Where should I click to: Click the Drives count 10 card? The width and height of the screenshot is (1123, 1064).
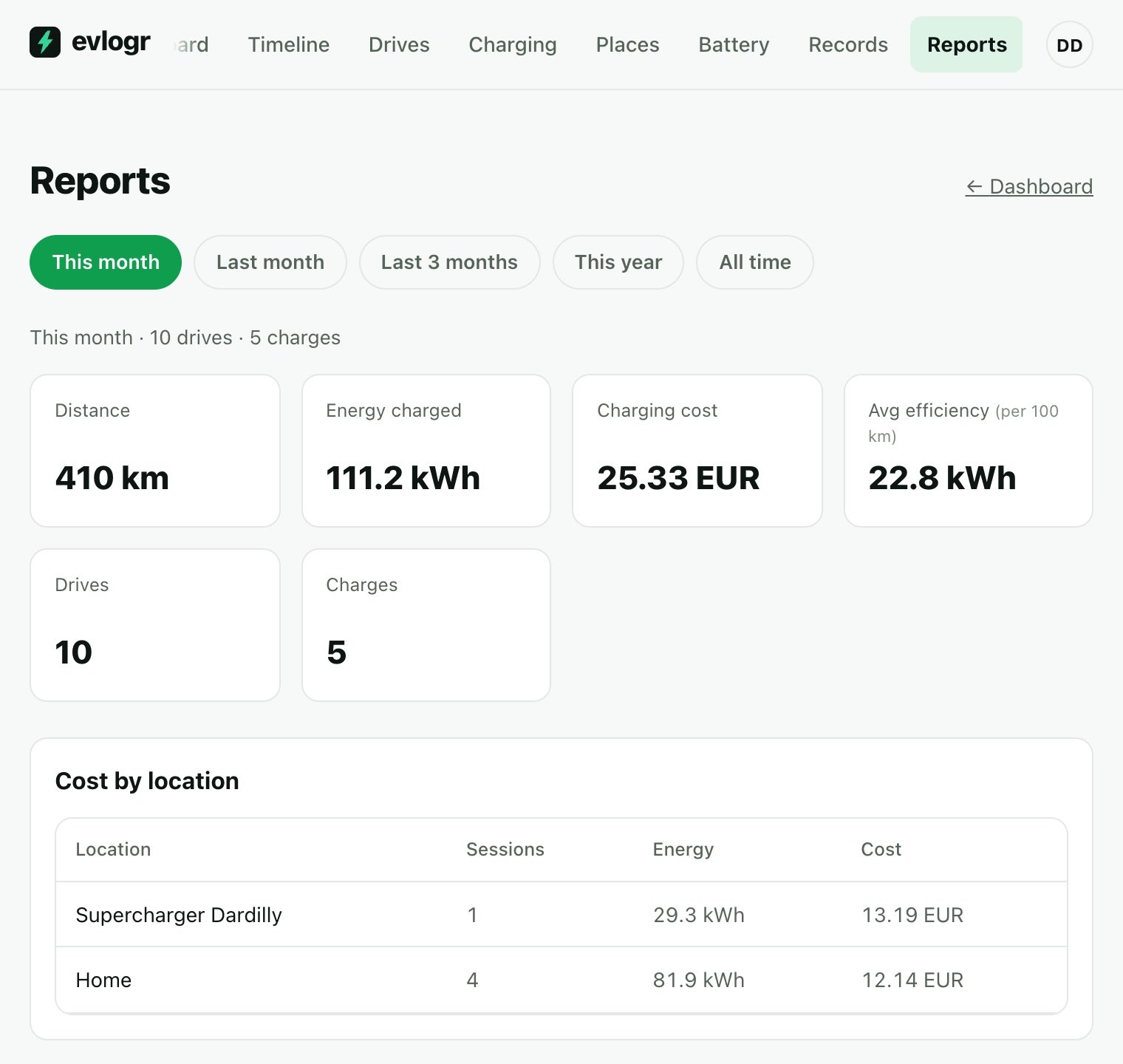pos(155,625)
